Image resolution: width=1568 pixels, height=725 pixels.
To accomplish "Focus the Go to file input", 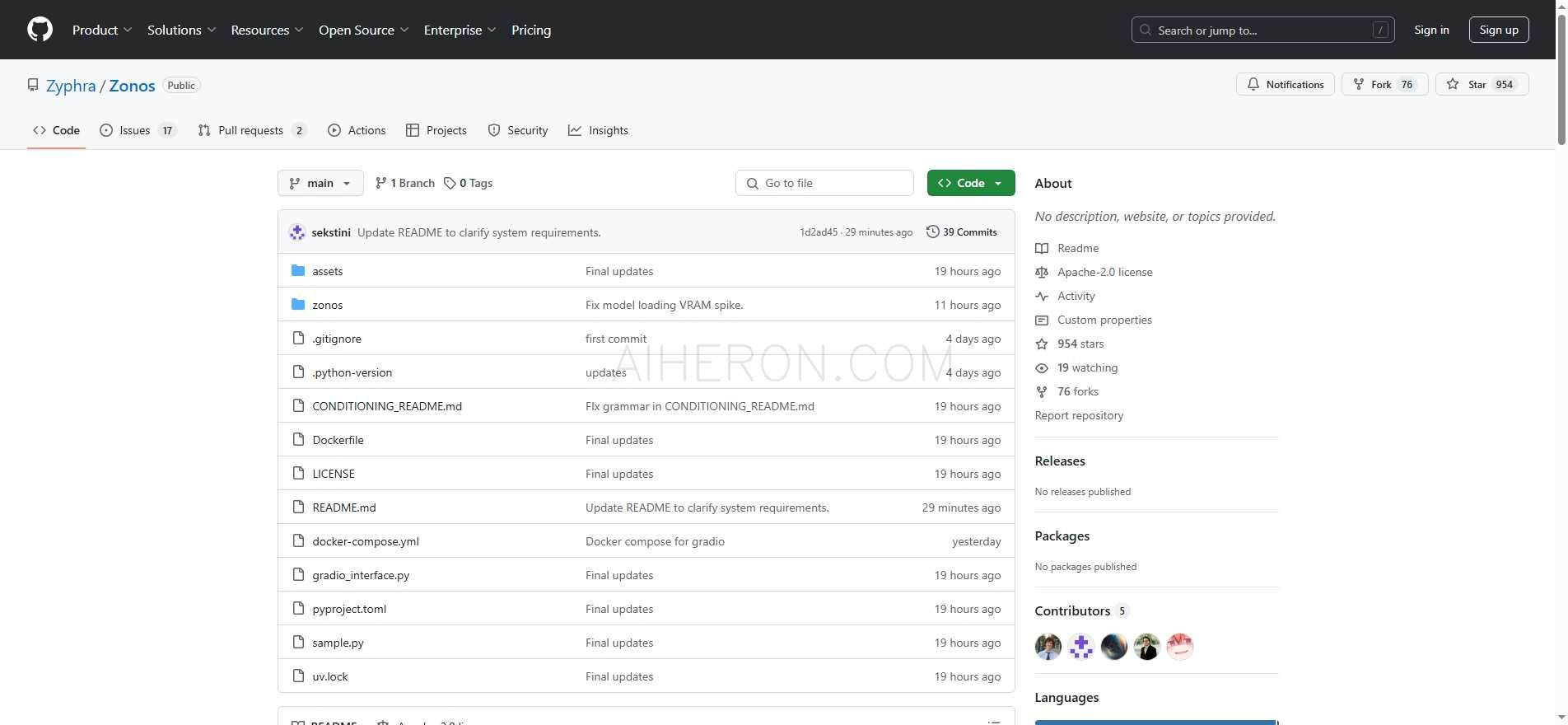I will point(824,183).
